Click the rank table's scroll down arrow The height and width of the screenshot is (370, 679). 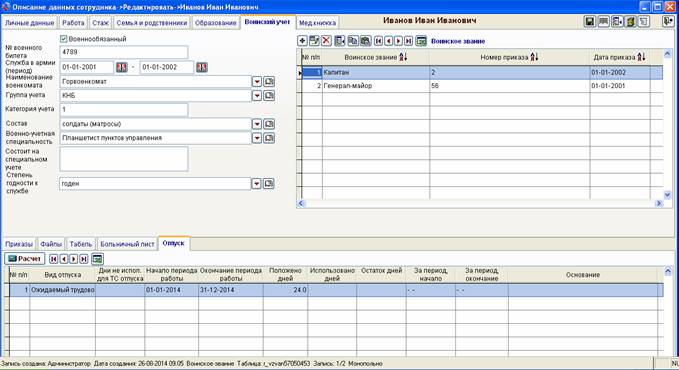click(x=667, y=195)
